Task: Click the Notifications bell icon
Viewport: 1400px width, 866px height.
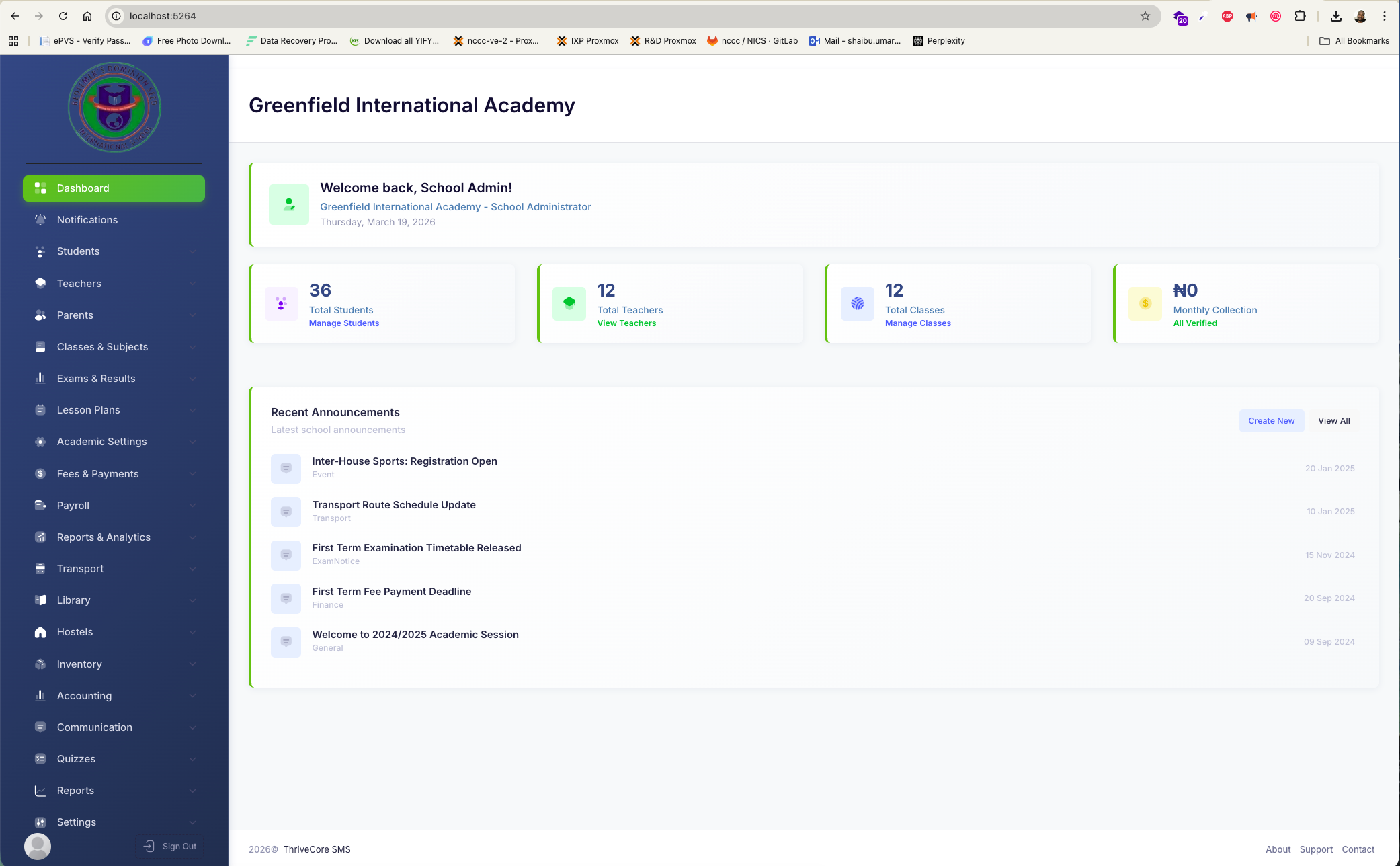Action: point(40,220)
